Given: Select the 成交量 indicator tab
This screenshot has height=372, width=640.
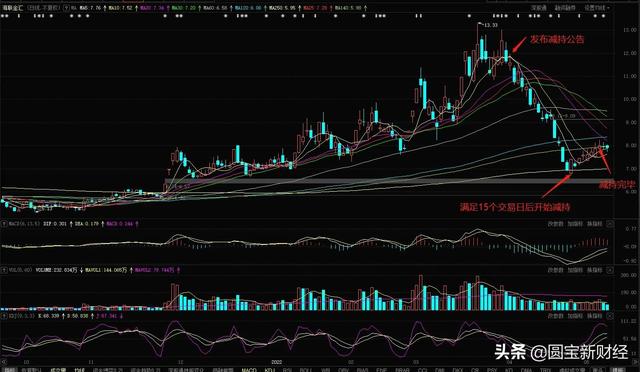Looking at the screenshot, I should click(58, 370).
